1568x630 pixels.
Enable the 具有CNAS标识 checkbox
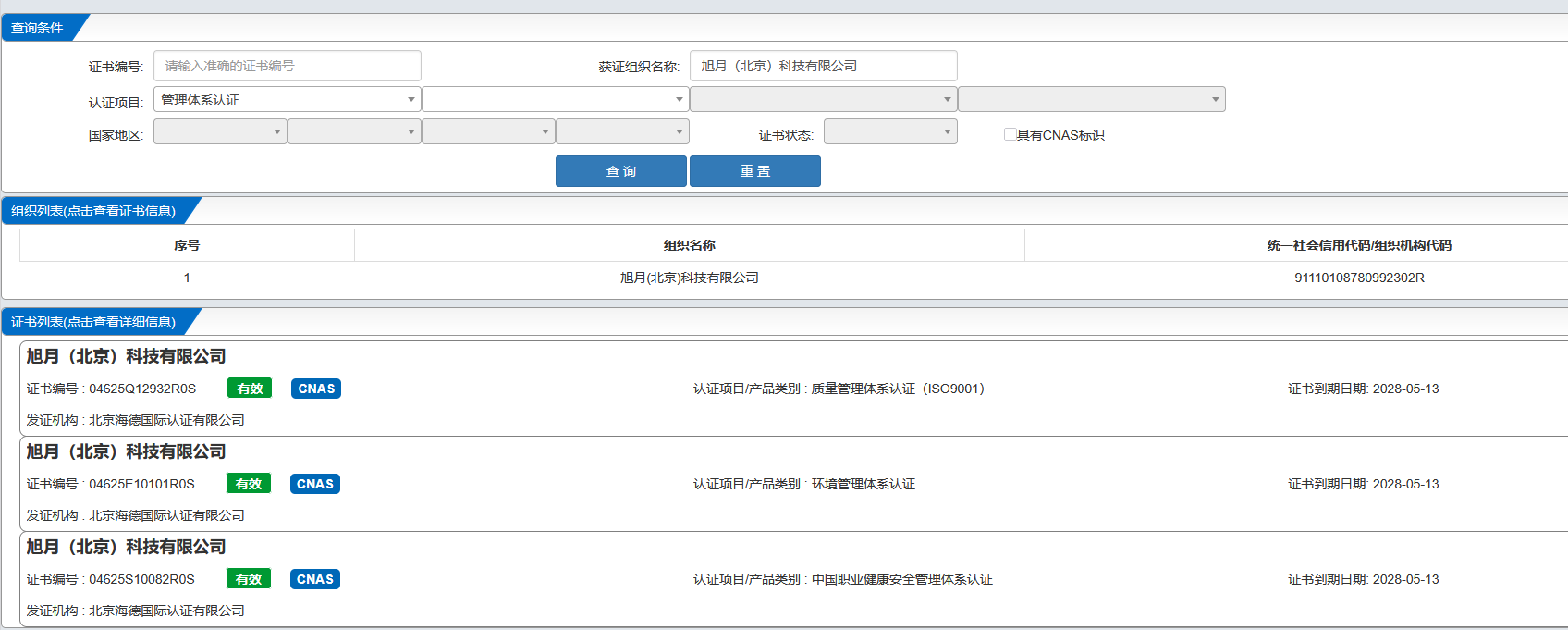(x=1011, y=134)
